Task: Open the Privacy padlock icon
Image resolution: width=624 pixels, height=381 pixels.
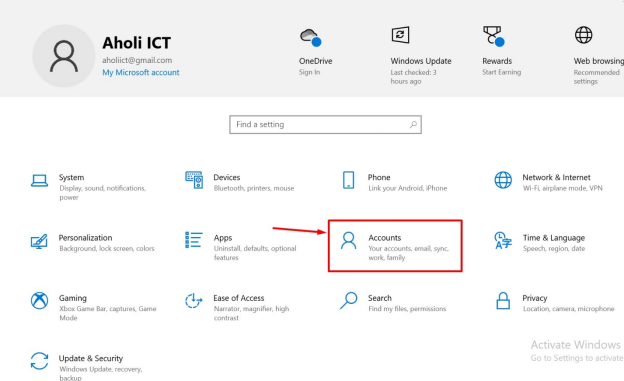Action: point(503,301)
